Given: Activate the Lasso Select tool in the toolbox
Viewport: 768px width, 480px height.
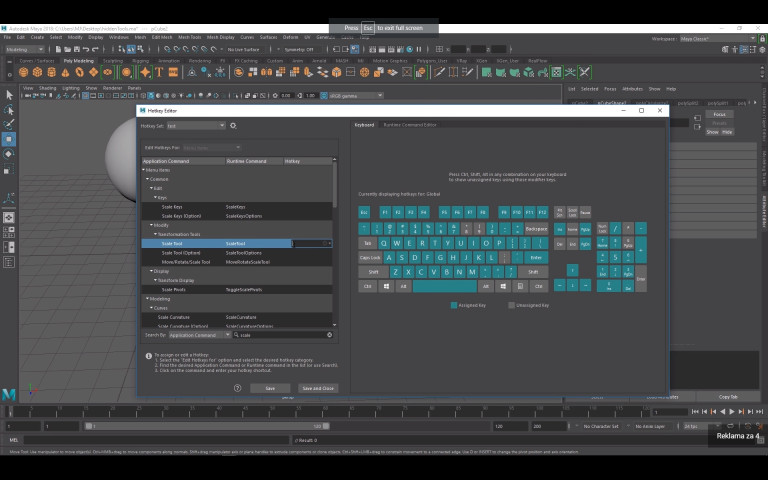Looking at the screenshot, I should click(x=9, y=110).
